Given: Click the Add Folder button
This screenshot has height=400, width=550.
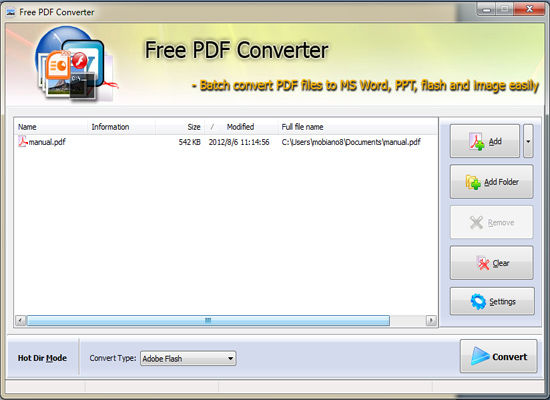Looking at the screenshot, I should pos(492,182).
